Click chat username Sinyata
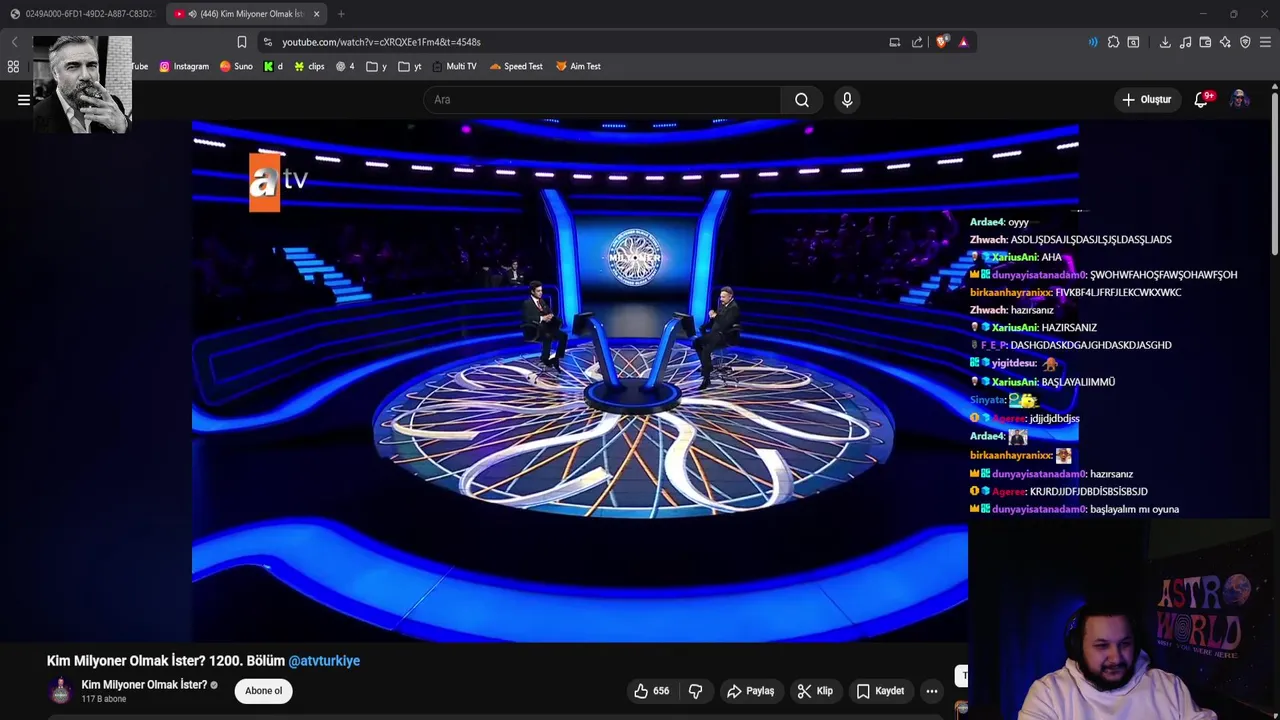Image resolution: width=1280 pixels, height=720 pixels. coord(987,400)
